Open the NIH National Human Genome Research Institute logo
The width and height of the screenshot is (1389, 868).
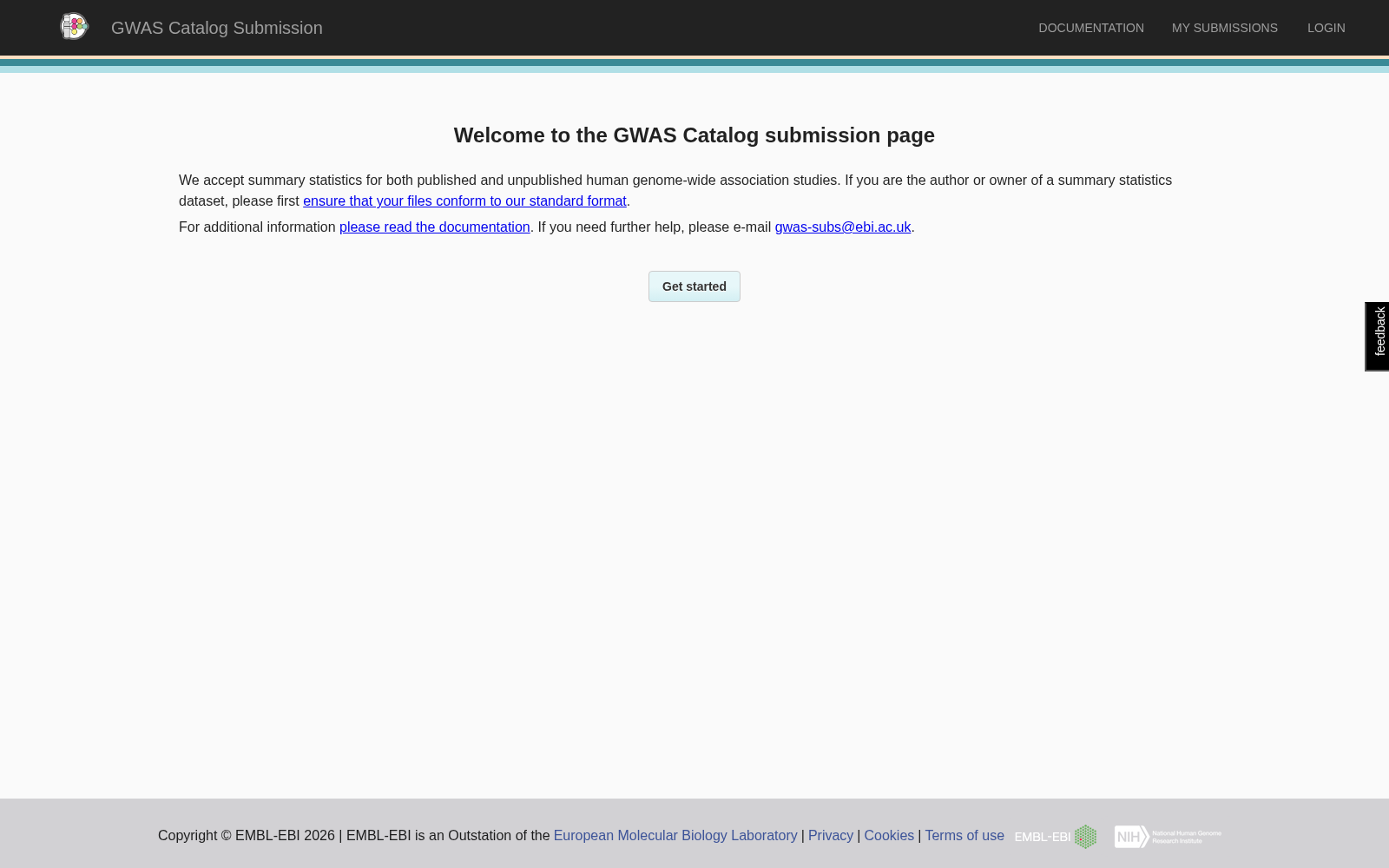(x=1168, y=837)
